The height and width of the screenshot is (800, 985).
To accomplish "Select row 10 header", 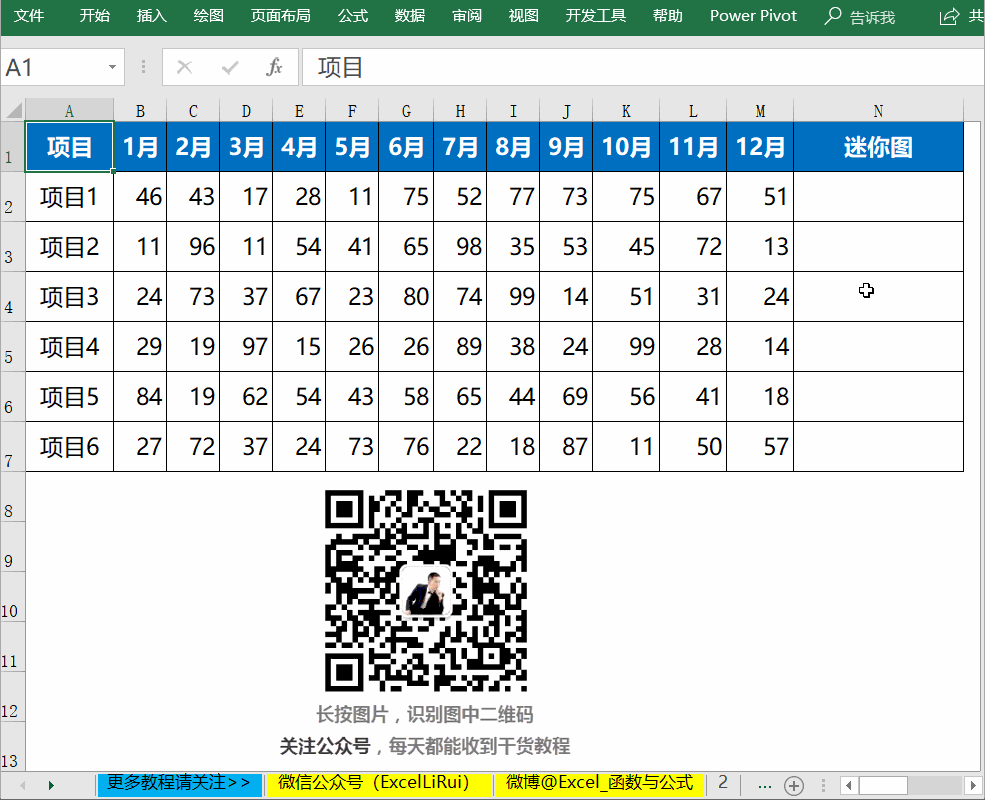I will pos(12,597).
